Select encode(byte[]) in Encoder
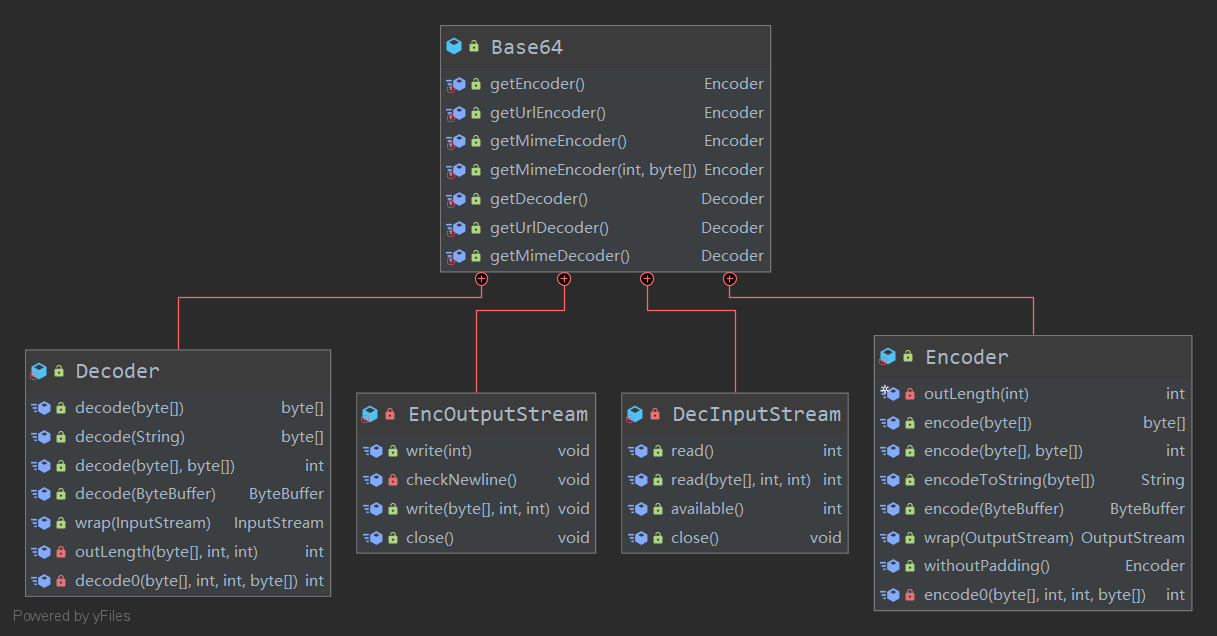The width and height of the screenshot is (1217, 636). (x=978, y=423)
